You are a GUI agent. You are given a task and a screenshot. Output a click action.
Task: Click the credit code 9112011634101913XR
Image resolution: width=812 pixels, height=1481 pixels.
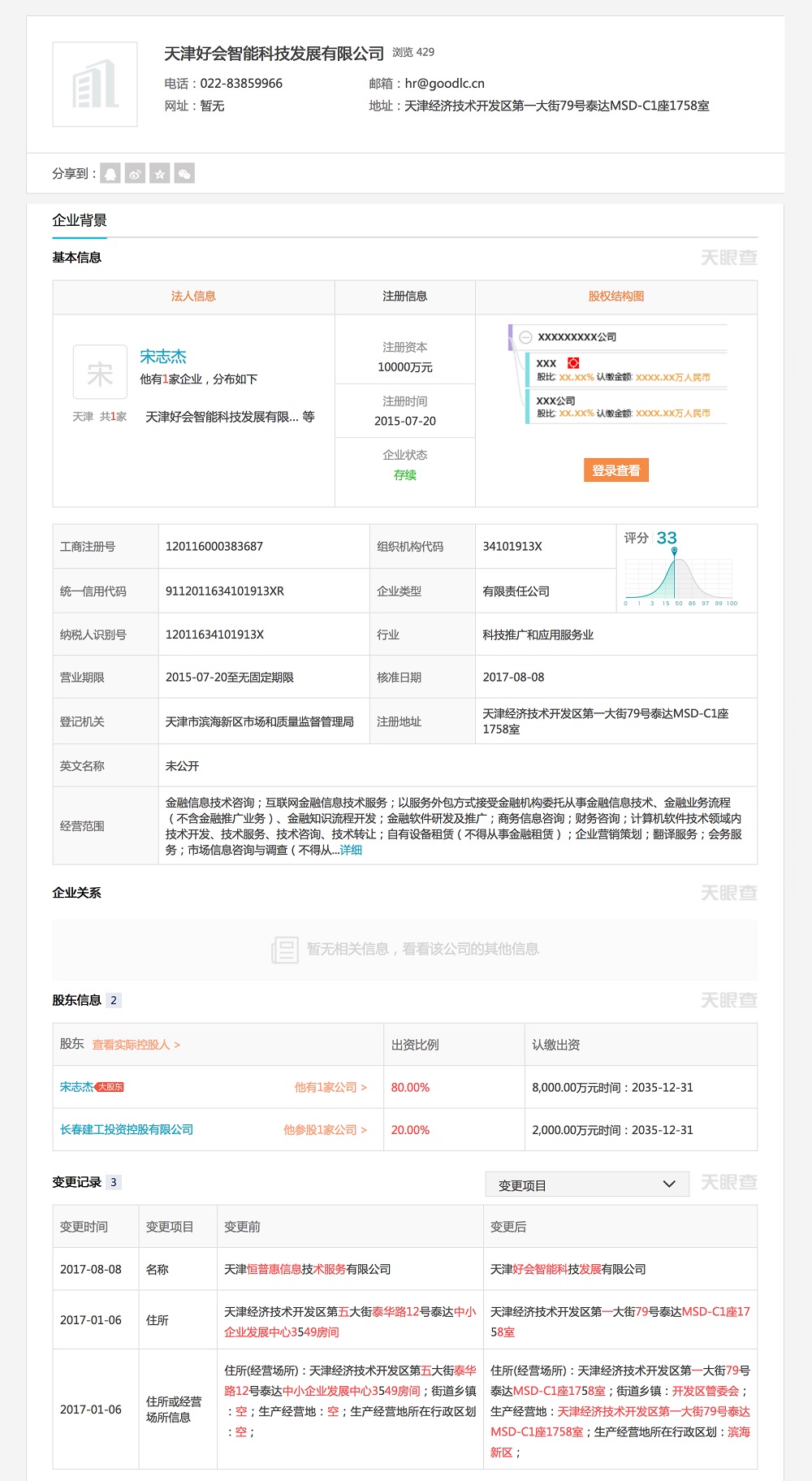pos(225,591)
